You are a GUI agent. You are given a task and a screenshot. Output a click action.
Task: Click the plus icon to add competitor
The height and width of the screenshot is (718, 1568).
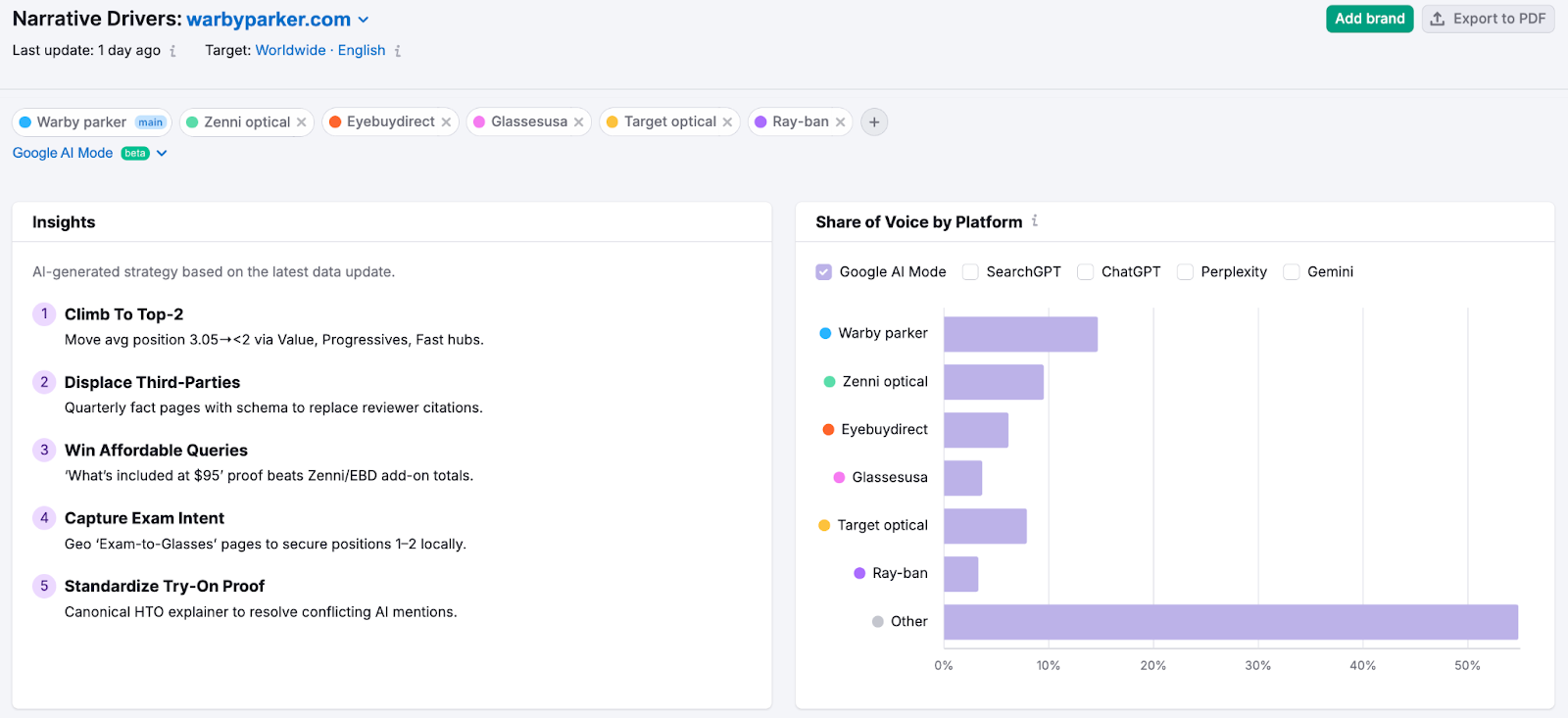874,122
